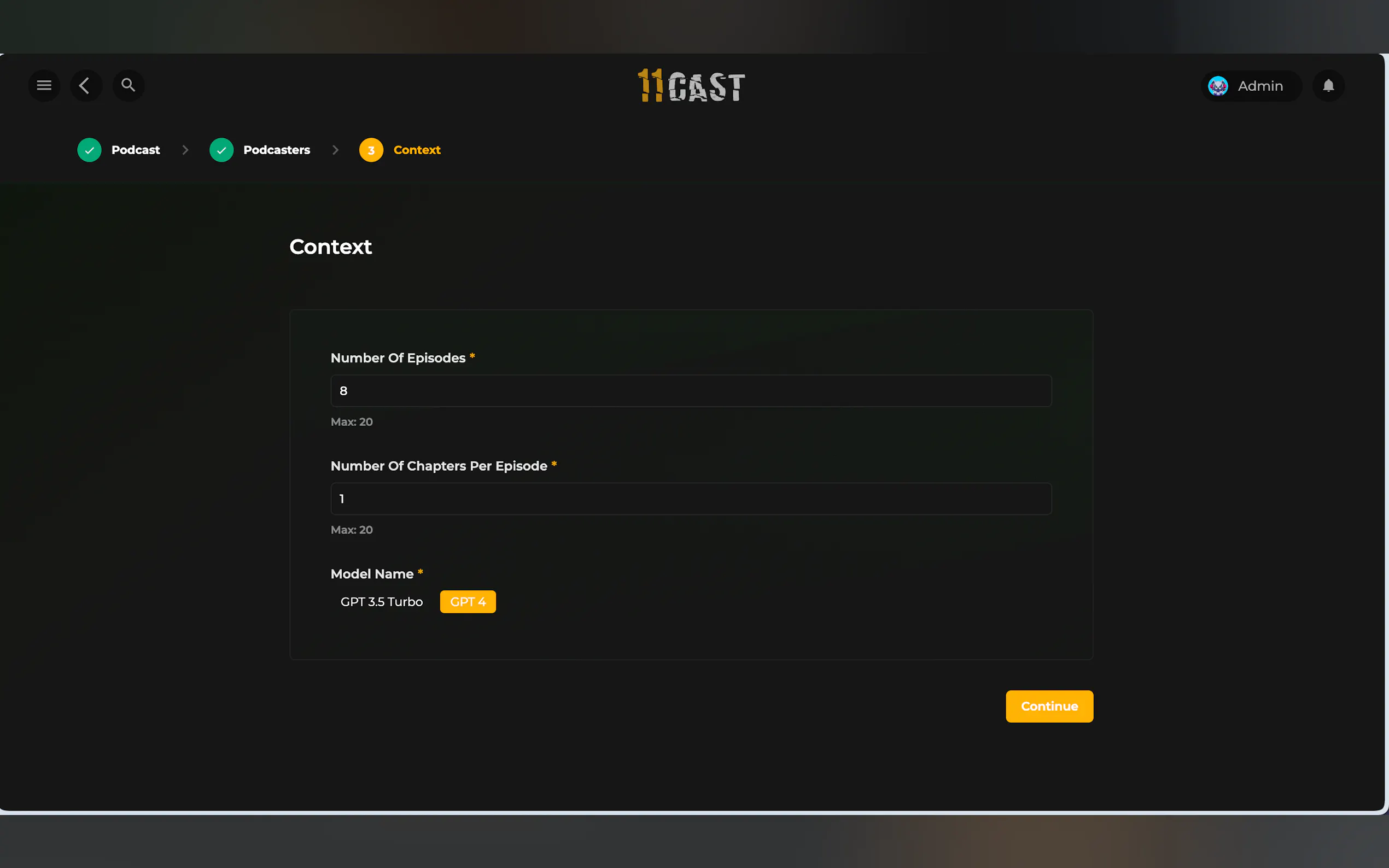The image size is (1389, 868).
Task: Click the 11Cast logo
Action: (691, 86)
